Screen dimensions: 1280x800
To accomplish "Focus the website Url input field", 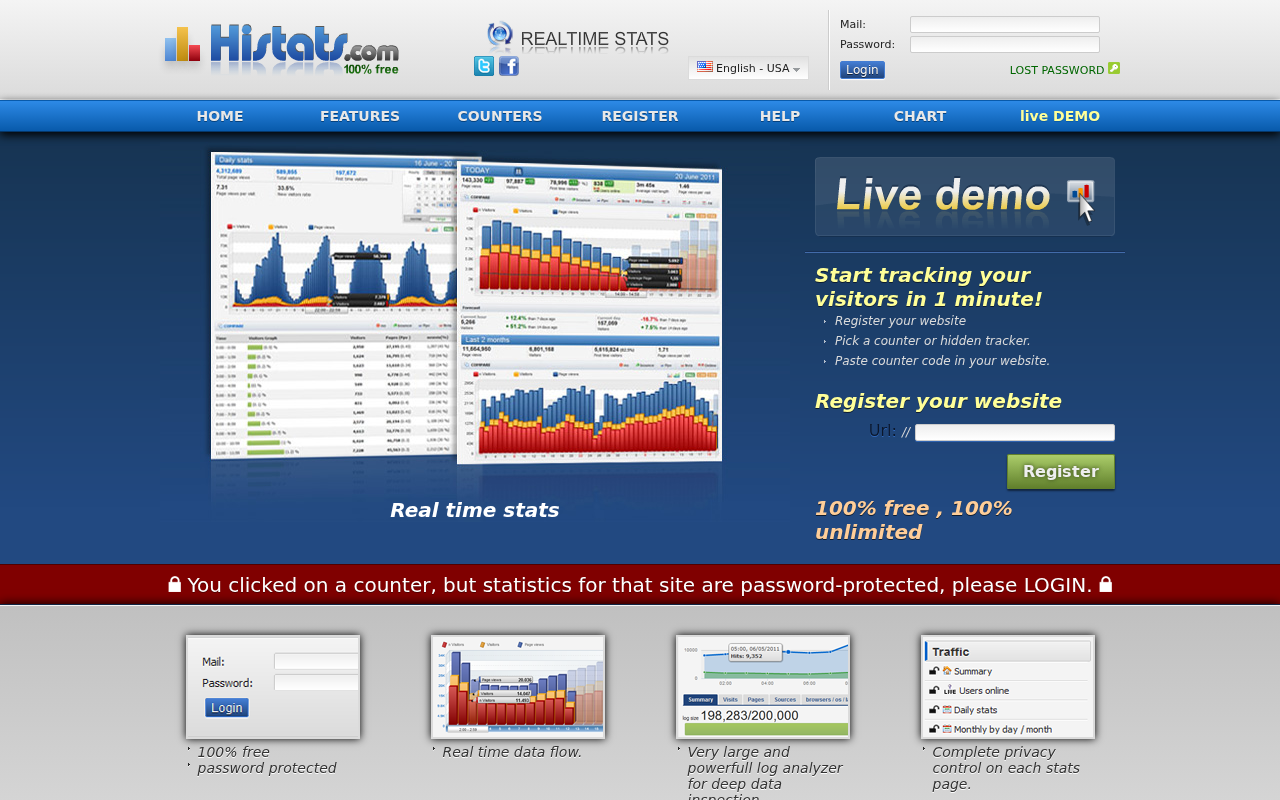I will pos(1015,433).
